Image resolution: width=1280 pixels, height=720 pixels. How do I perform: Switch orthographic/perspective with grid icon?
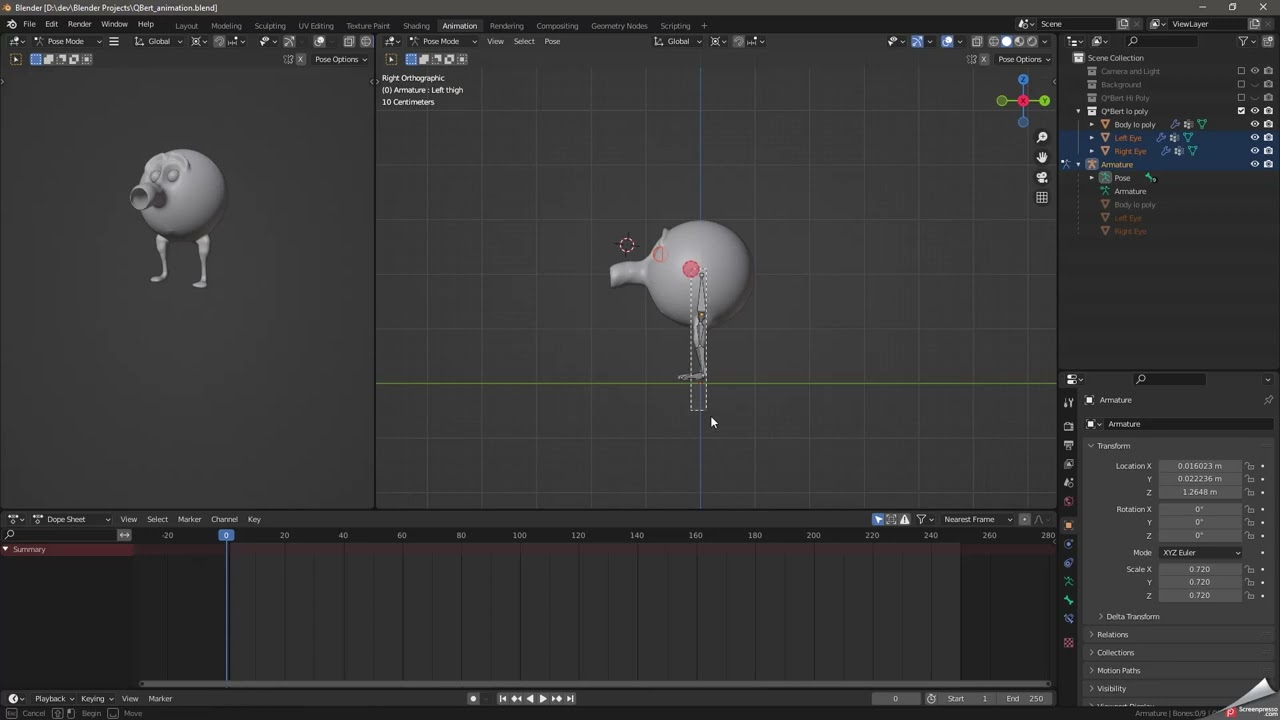[1042, 197]
